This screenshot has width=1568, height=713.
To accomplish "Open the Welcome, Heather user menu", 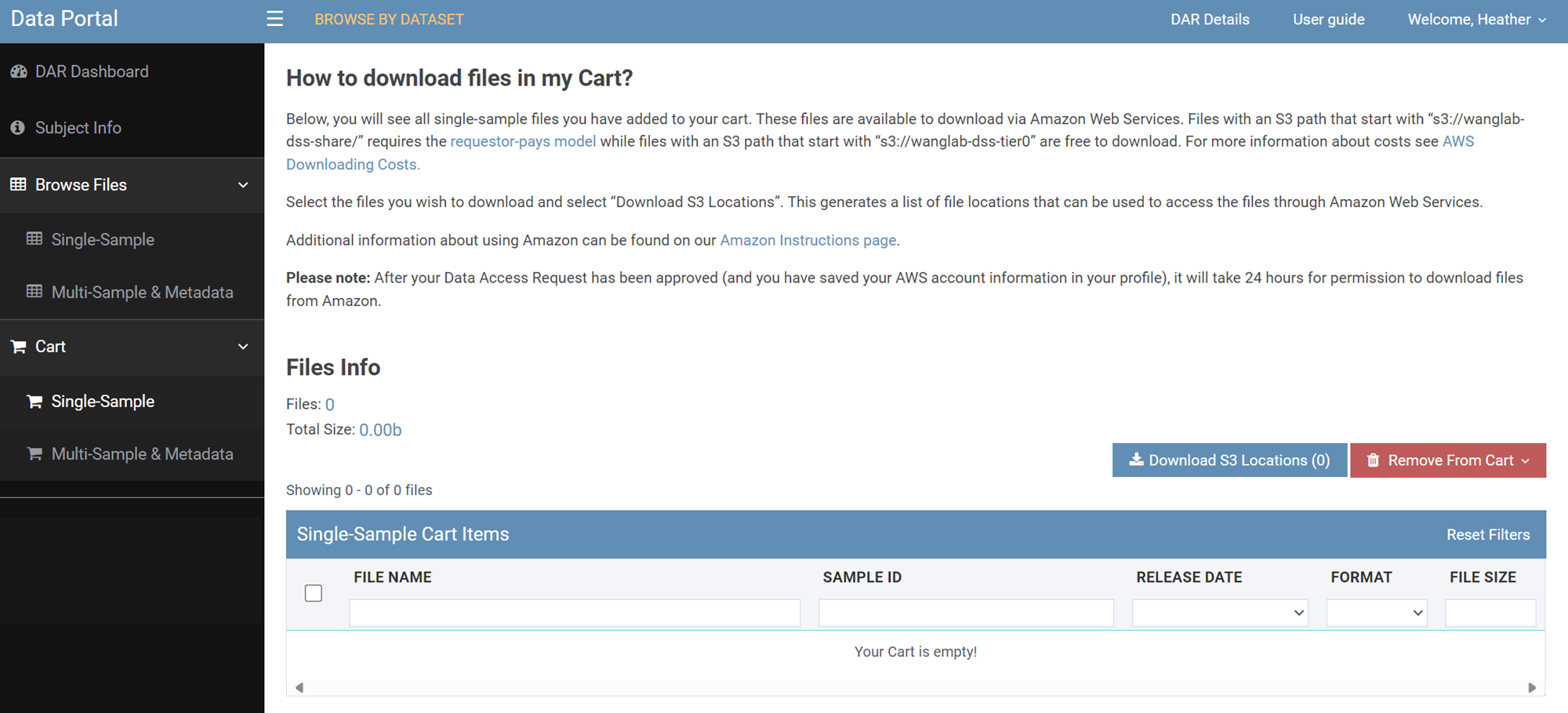I will pyautogui.click(x=1476, y=20).
